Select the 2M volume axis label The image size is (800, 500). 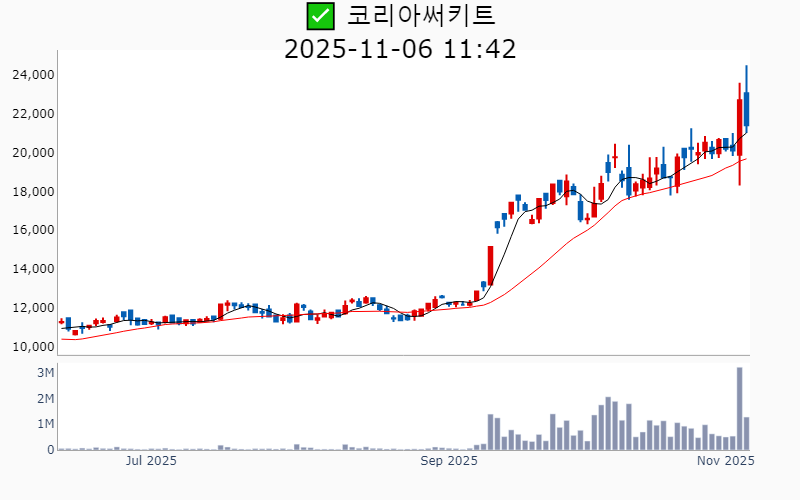[45, 399]
